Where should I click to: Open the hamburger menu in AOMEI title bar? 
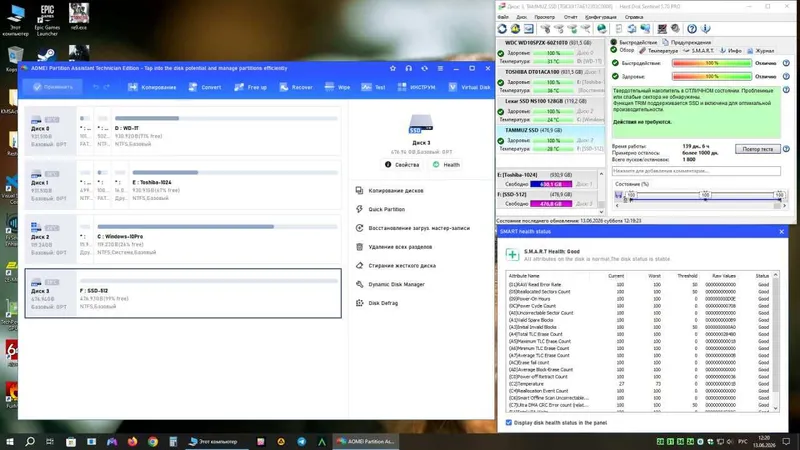pyautogui.click(x=440, y=68)
